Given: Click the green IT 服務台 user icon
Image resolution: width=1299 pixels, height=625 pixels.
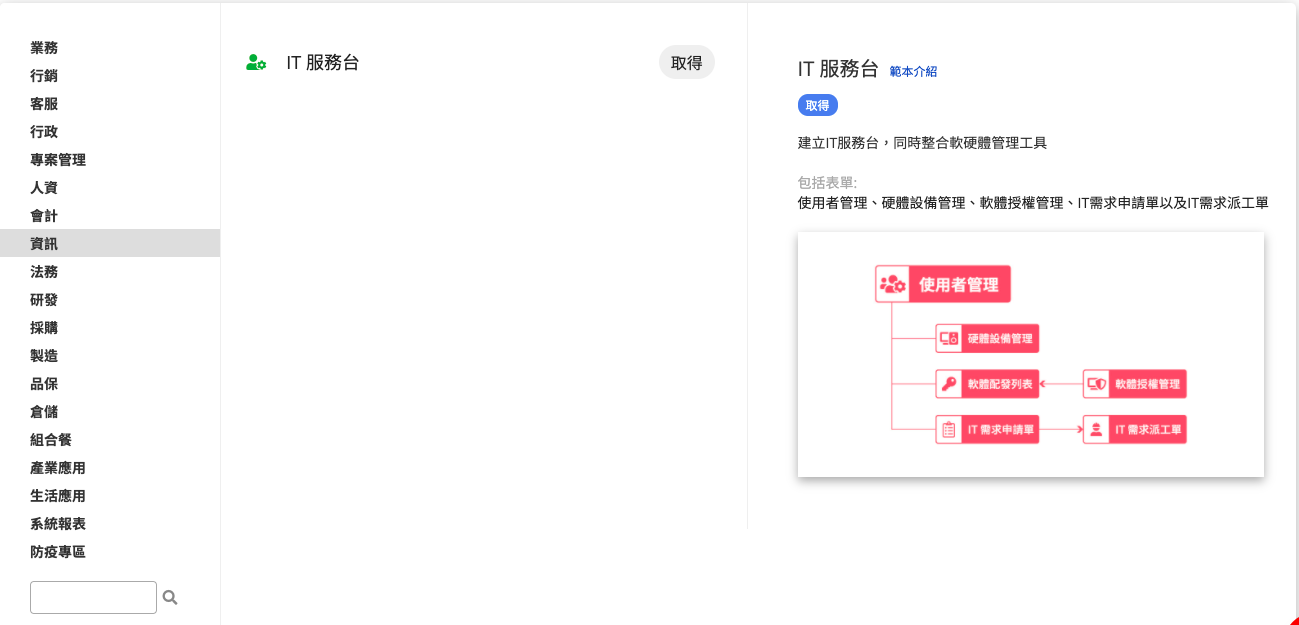Looking at the screenshot, I should coord(256,63).
